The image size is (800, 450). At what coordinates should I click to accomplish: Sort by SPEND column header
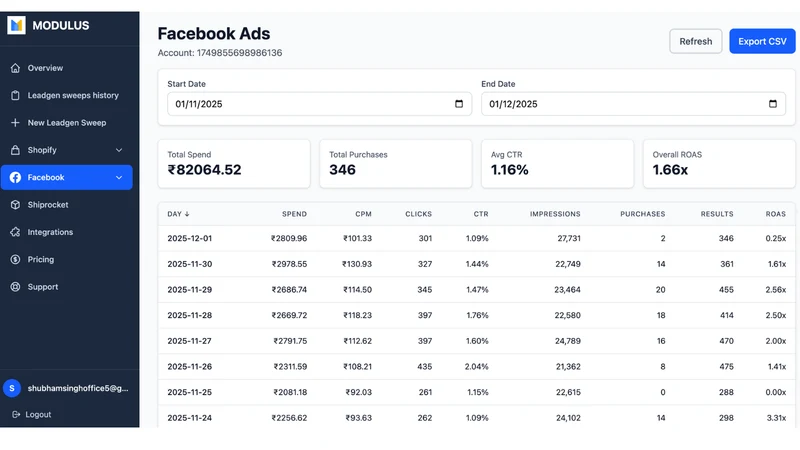pyautogui.click(x=294, y=214)
